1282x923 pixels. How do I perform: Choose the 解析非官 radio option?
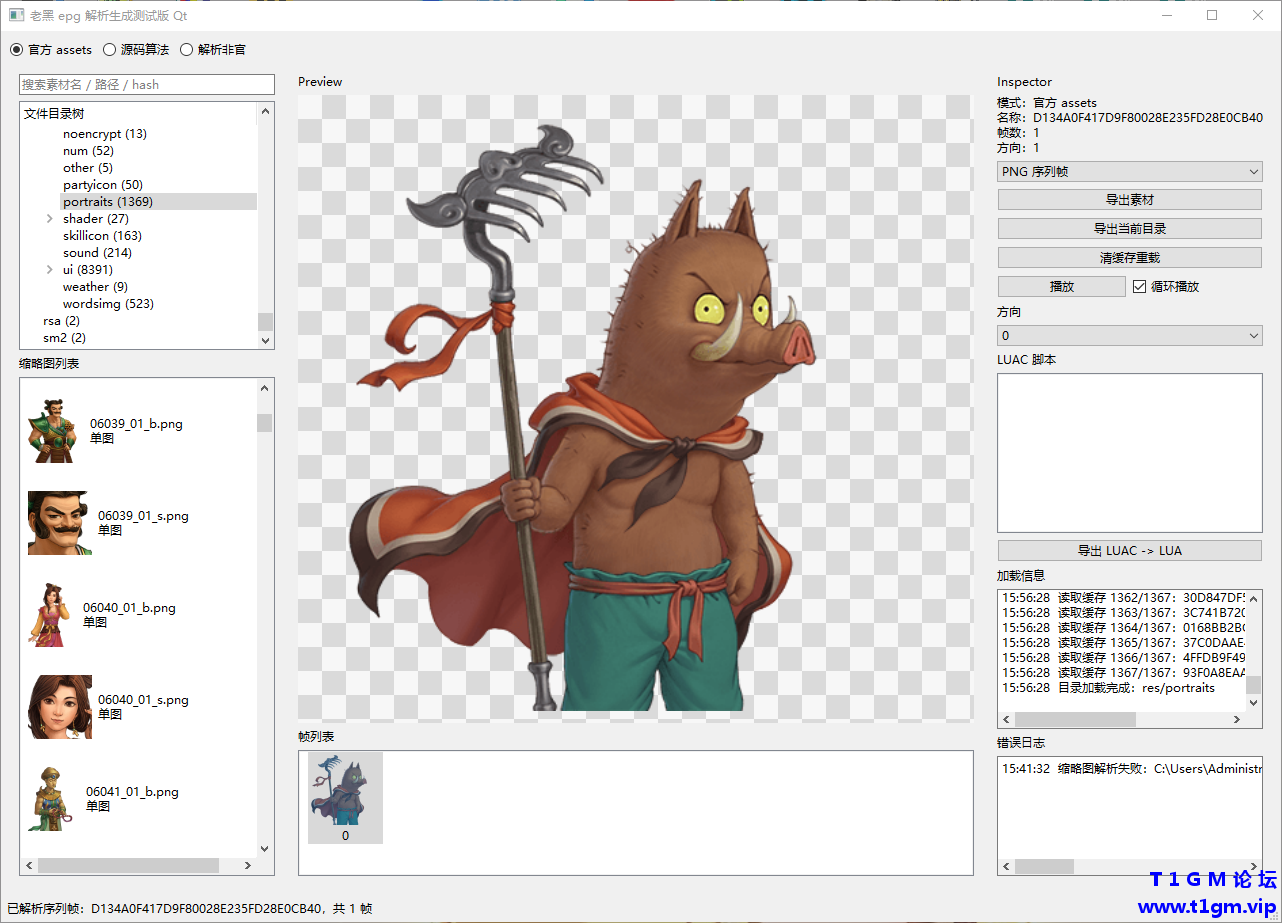pos(212,49)
